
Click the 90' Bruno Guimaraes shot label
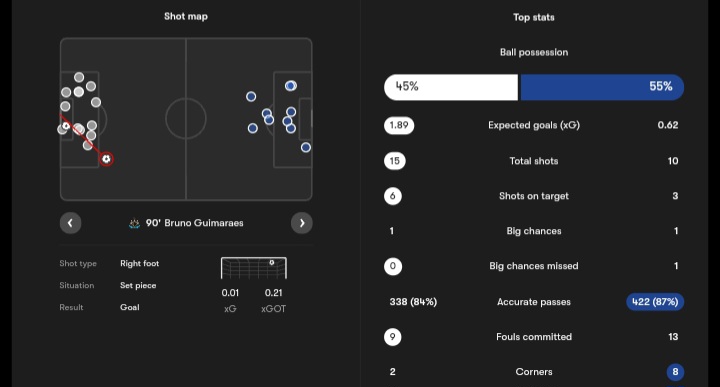[x=195, y=223]
